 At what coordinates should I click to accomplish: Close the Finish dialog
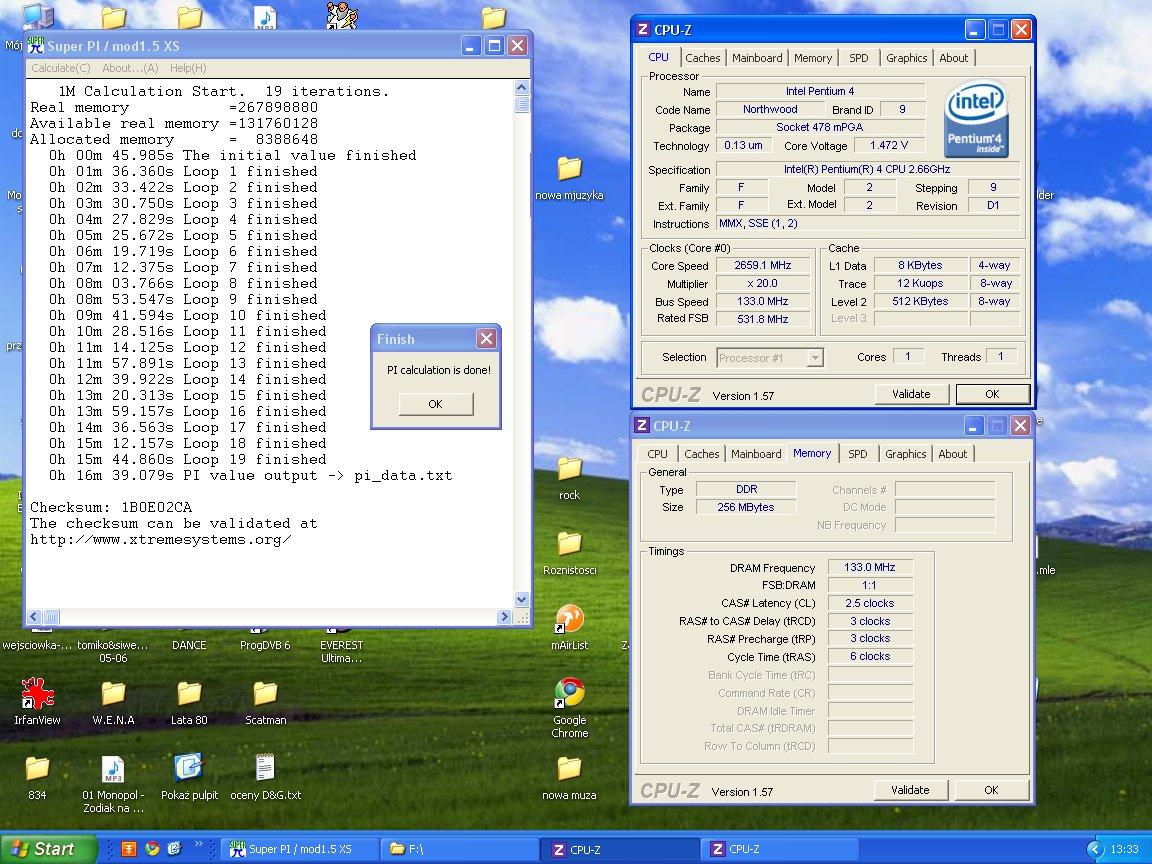(486, 339)
